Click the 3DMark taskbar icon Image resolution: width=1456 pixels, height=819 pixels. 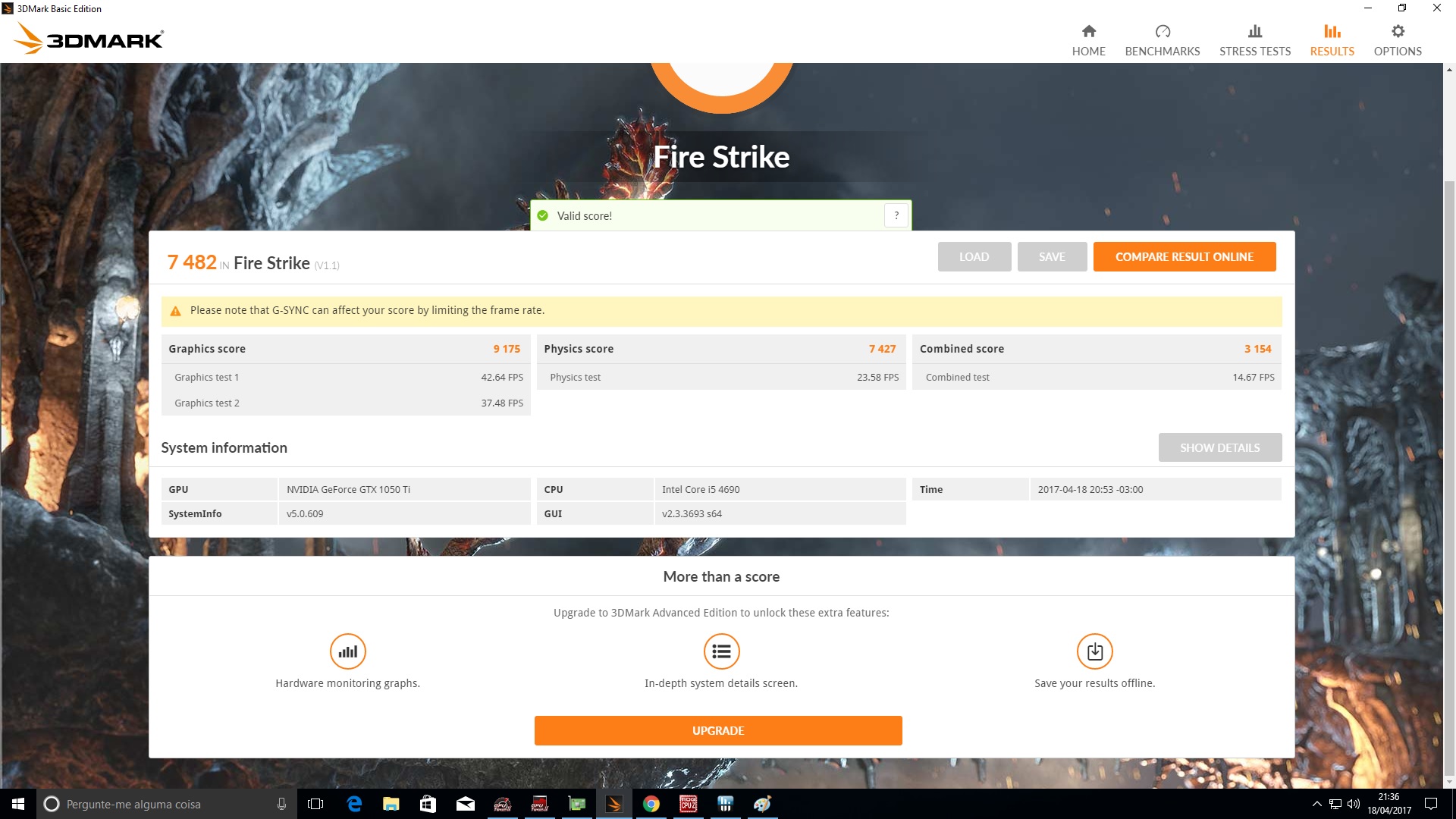click(x=614, y=804)
